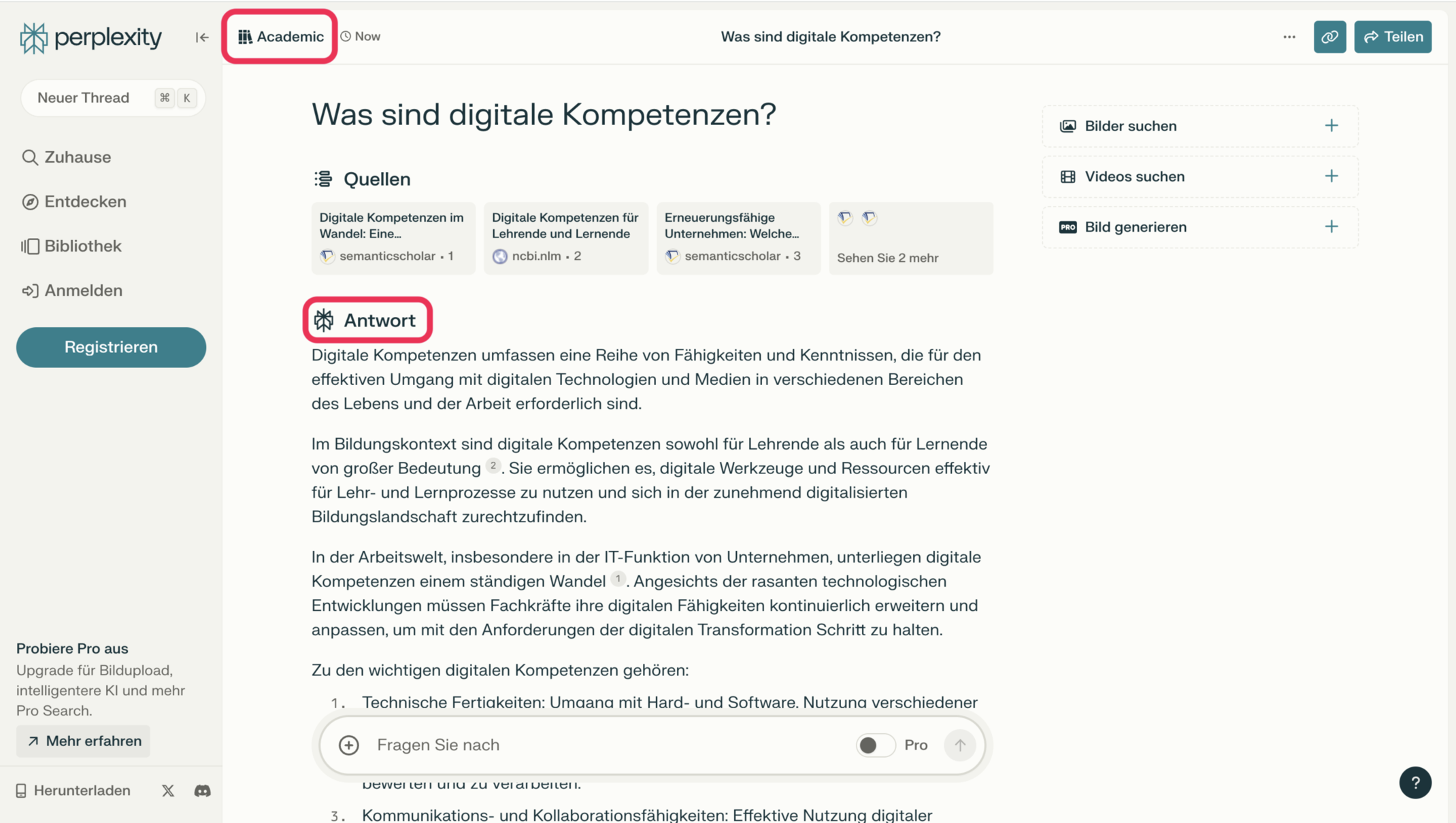Click the PRO badge next to Bild generieren
The height and width of the screenshot is (823, 1456).
click(1068, 227)
